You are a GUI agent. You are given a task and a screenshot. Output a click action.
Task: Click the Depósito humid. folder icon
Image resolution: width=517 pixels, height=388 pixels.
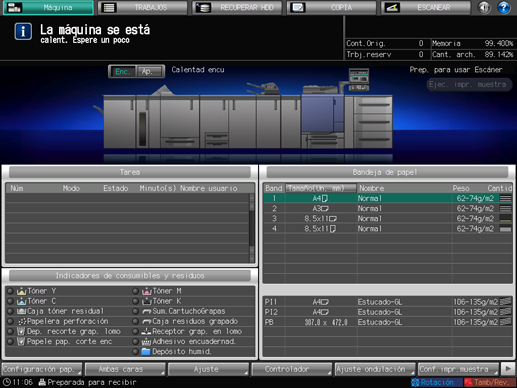coord(146,352)
